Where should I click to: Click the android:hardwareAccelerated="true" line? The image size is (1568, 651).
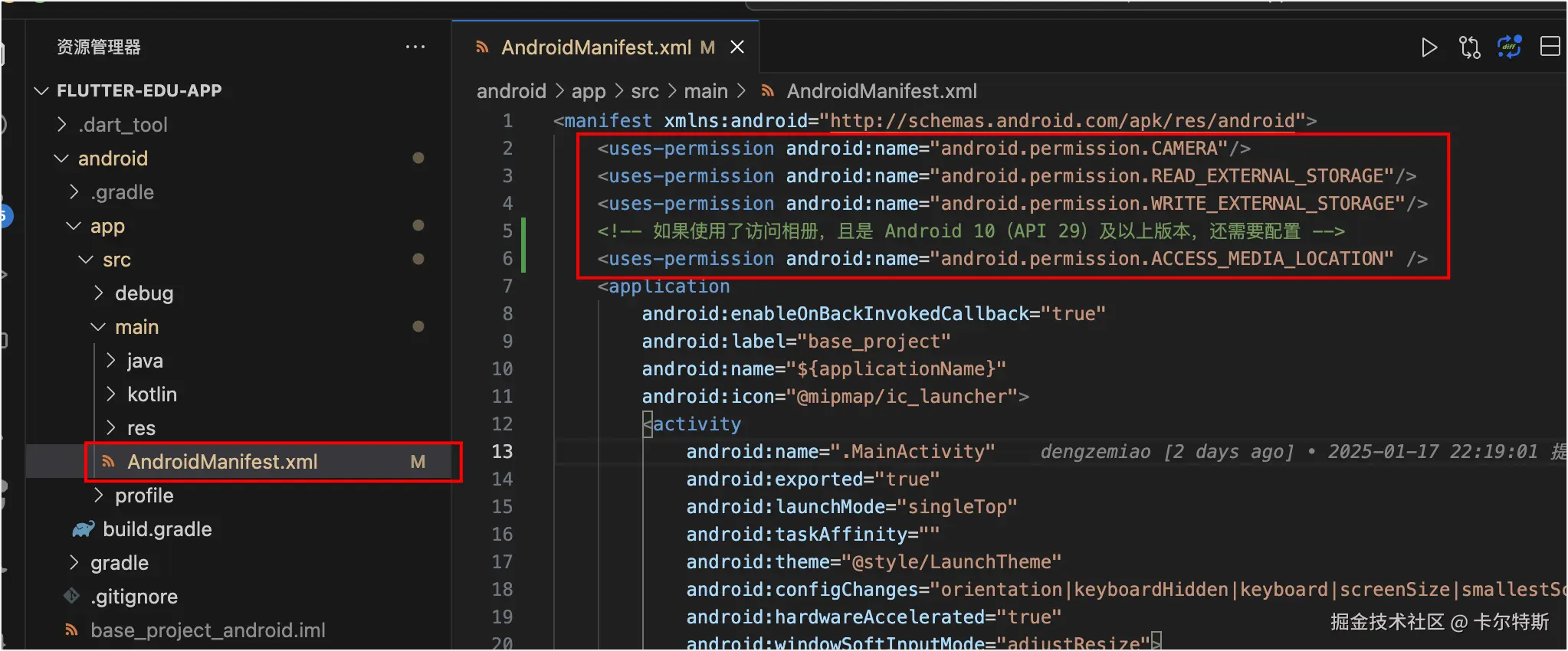874,617
